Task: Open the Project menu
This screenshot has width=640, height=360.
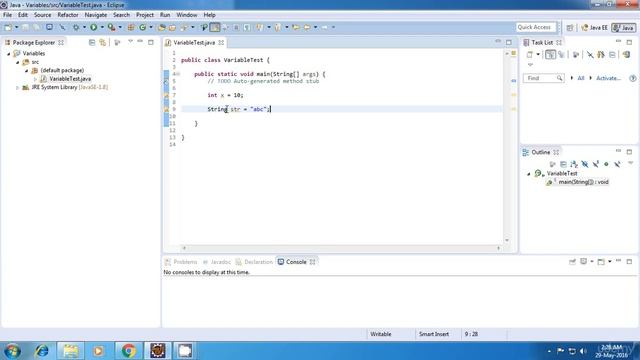Action: point(145,15)
